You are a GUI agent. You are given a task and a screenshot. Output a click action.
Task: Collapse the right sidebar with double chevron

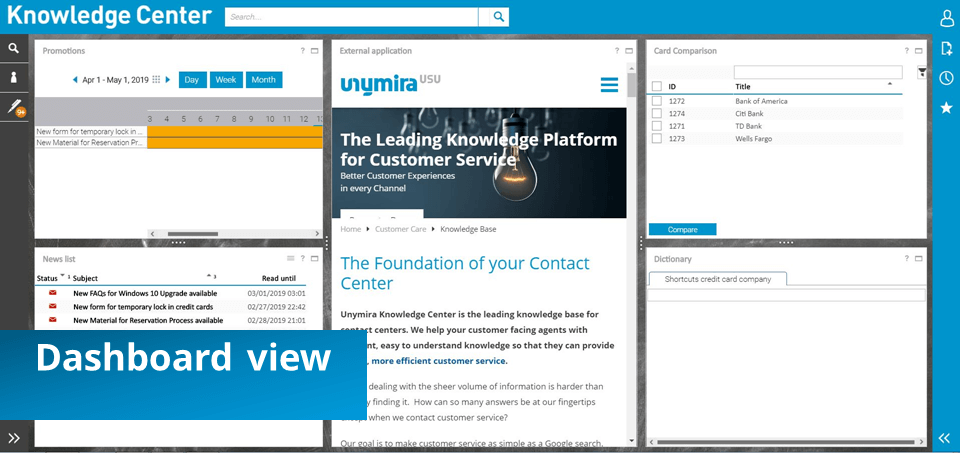(x=945, y=438)
